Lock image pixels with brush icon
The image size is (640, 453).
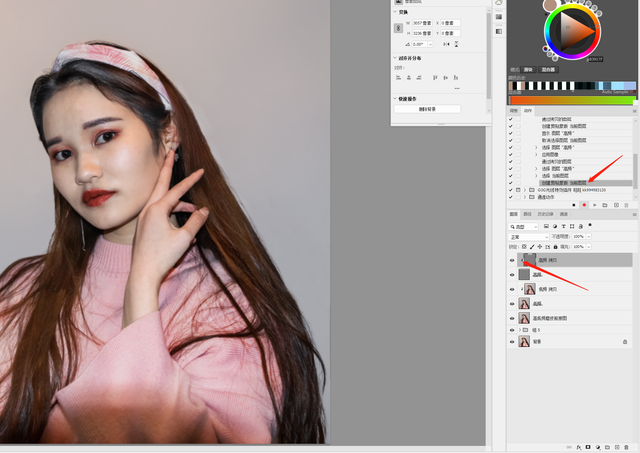[532, 246]
